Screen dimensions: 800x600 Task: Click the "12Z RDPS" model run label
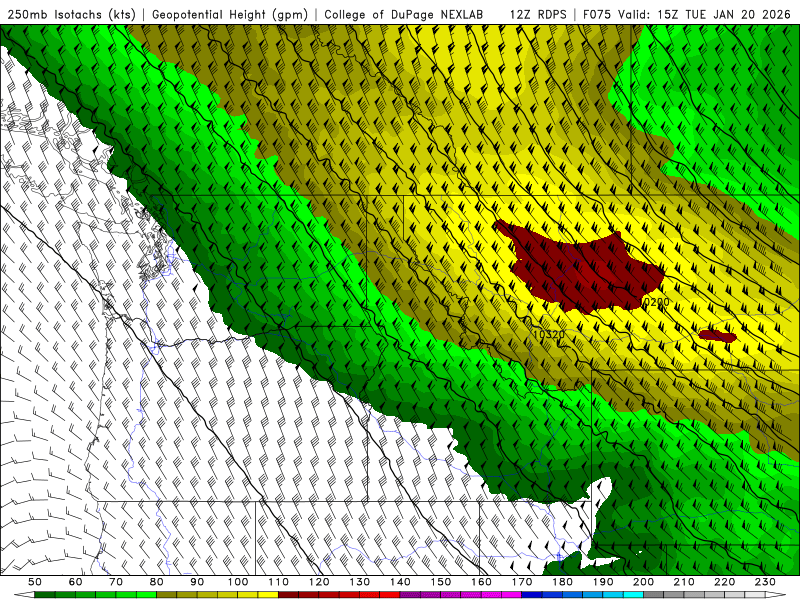tap(538, 14)
